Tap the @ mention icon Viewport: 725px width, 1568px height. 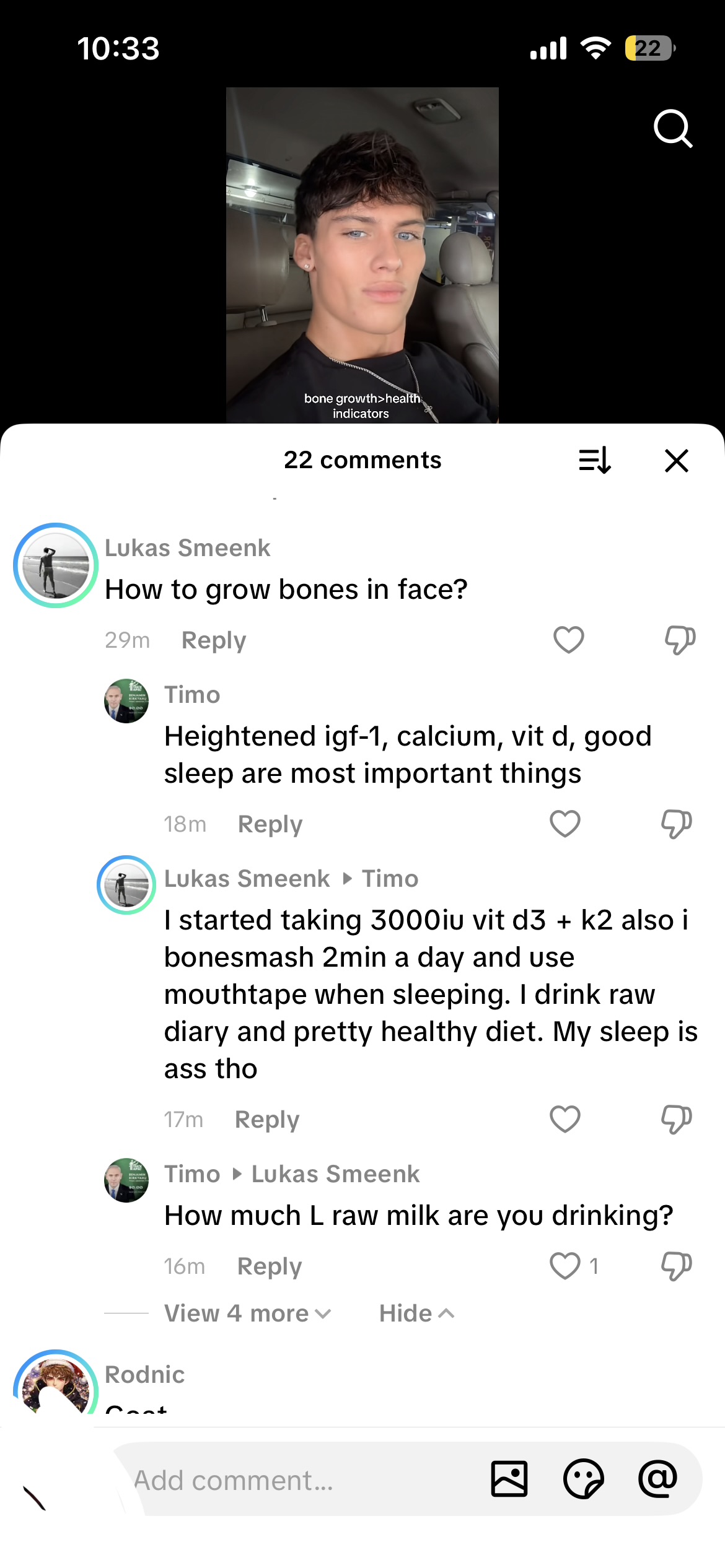[x=657, y=1479]
